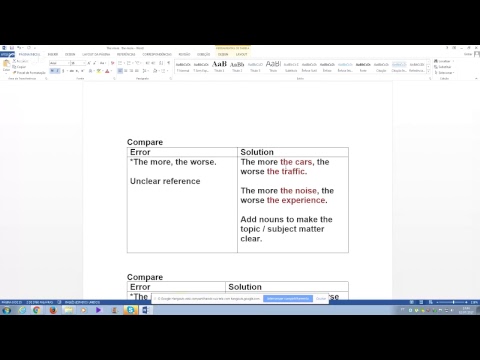
Task: Toggle center alignment button
Action: click(x=126, y=71)
